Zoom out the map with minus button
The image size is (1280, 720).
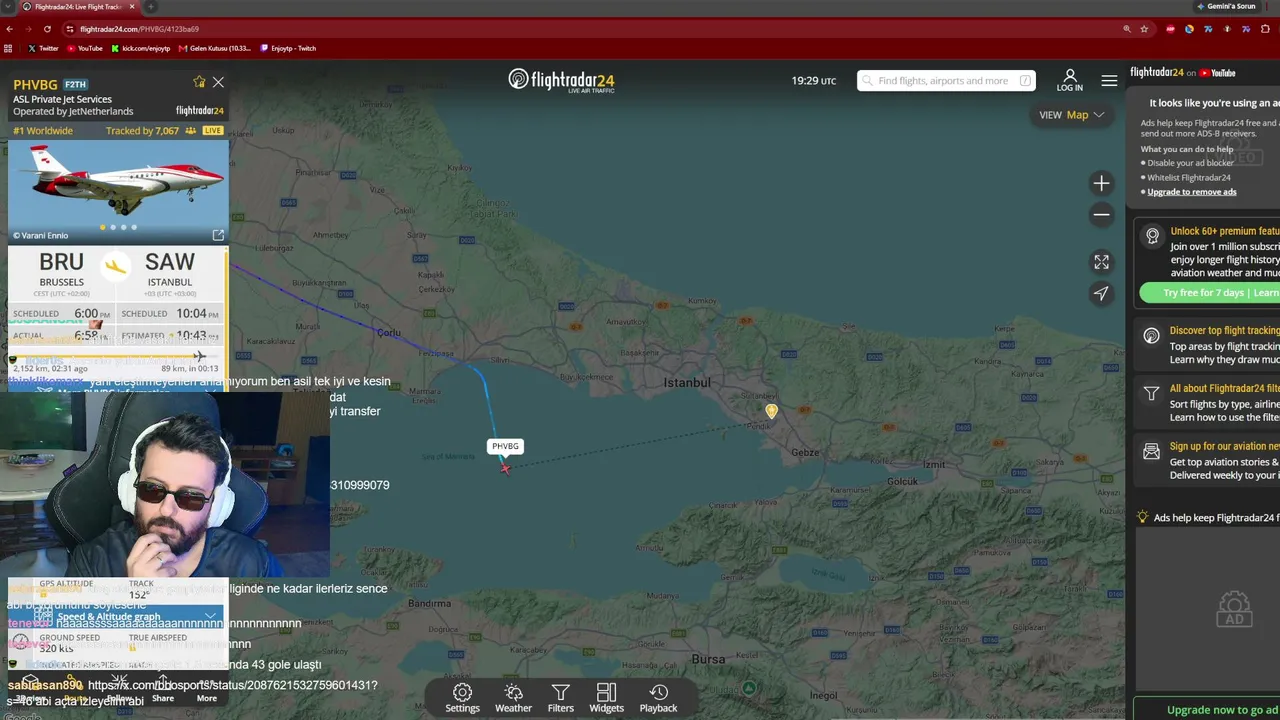[1101, 214]
